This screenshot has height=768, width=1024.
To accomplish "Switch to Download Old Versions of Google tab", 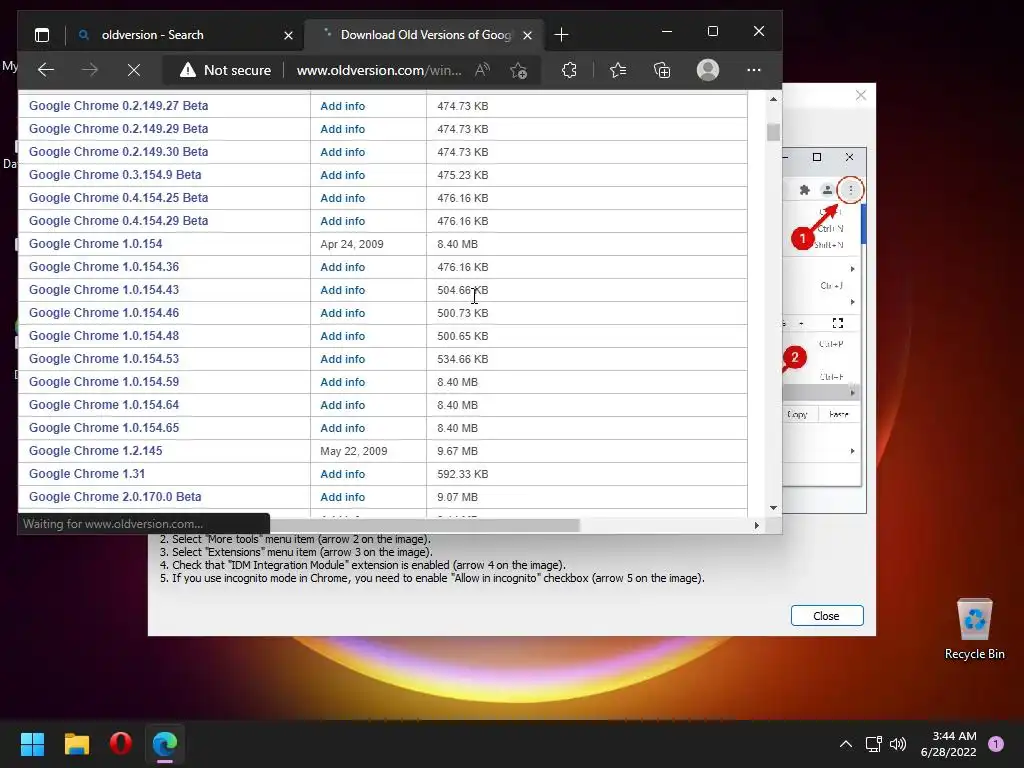I will [423, 35].
